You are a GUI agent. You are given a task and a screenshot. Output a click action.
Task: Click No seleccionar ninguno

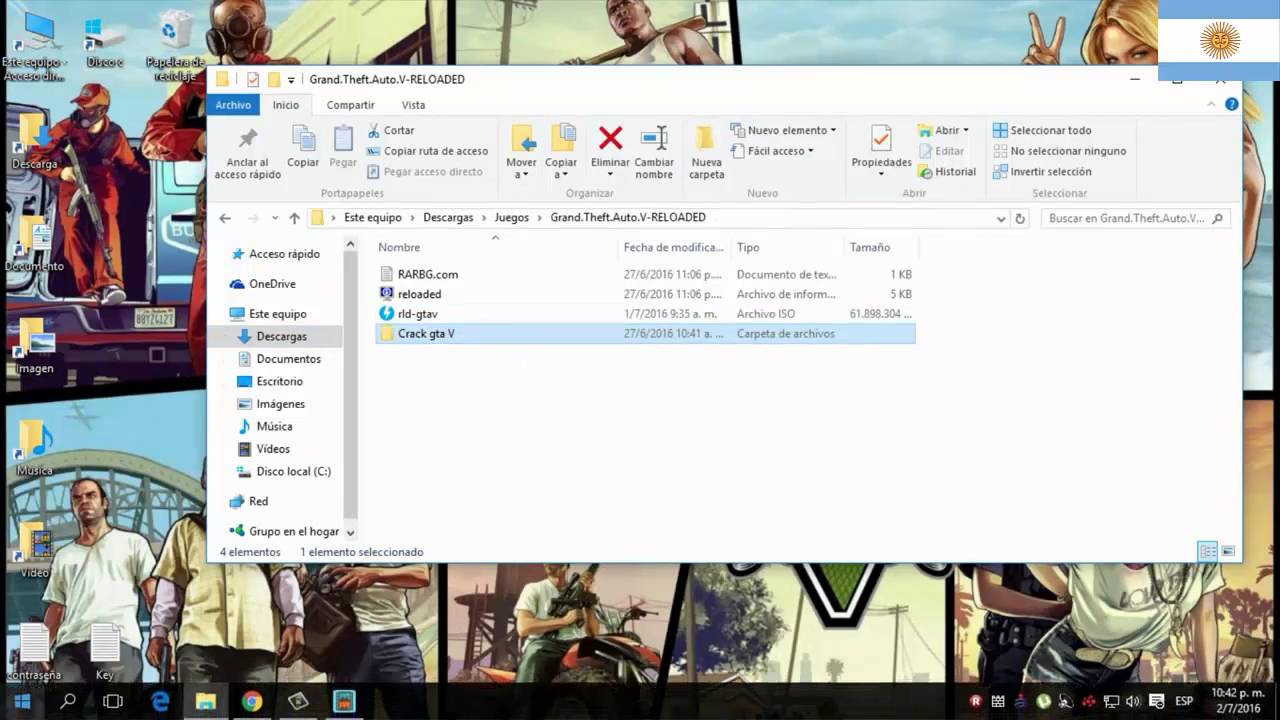[1059, 151]
